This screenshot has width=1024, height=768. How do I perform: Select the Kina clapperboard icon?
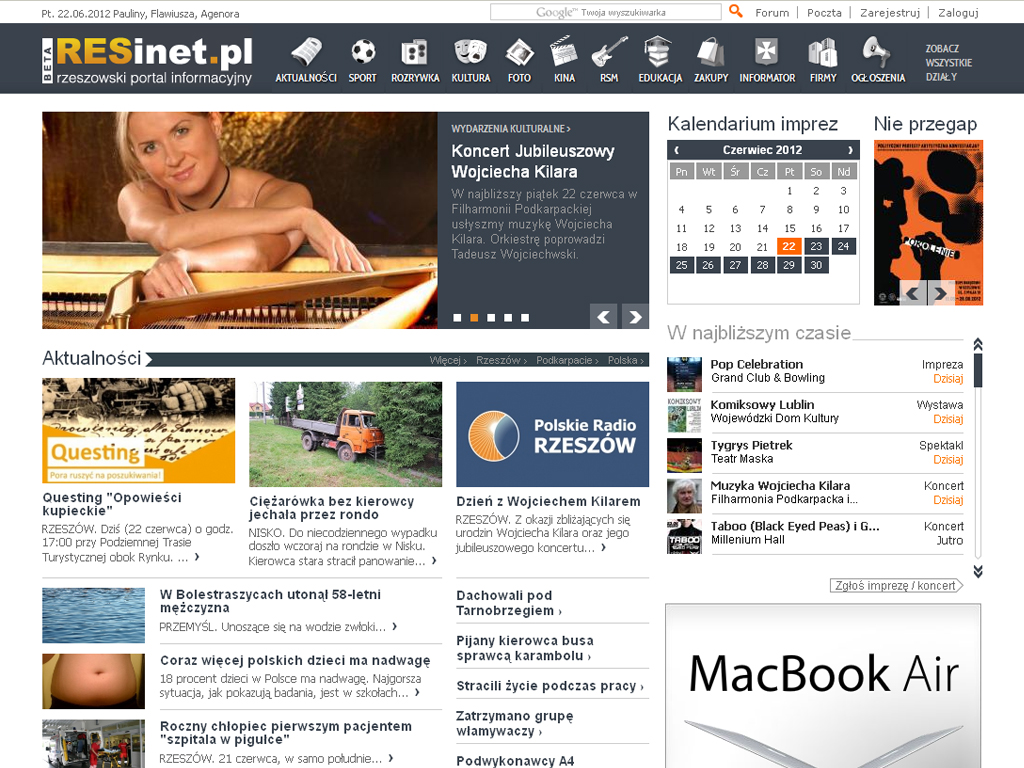tap(564, 52)
